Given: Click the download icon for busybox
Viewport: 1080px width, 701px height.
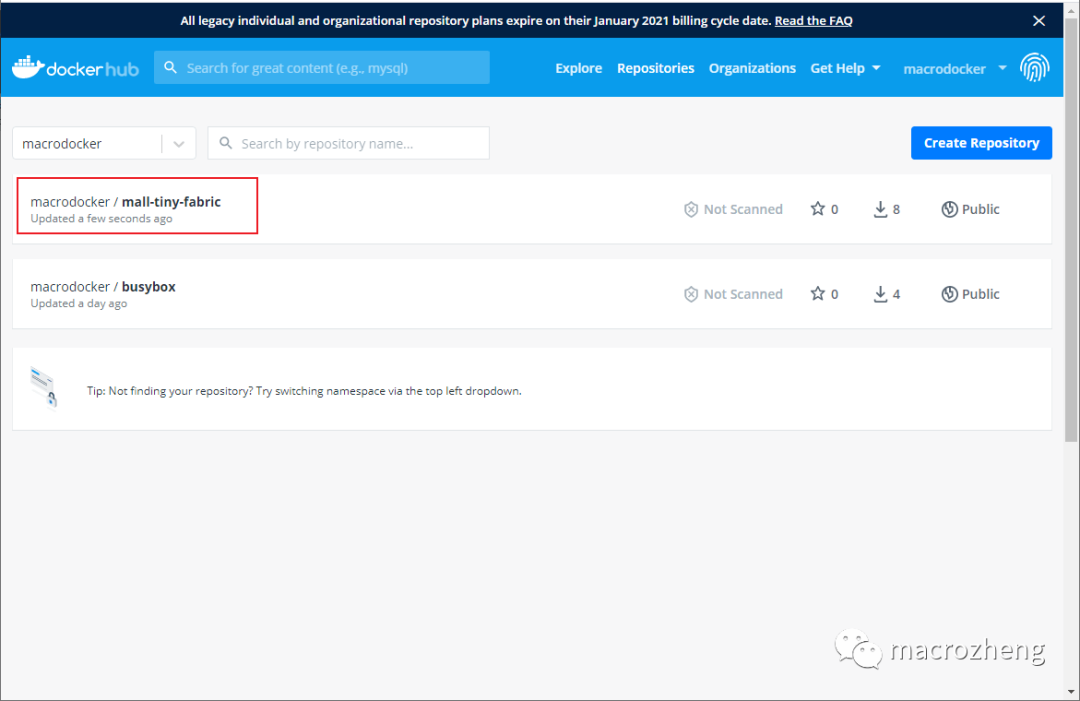Looking at the screenshot, I should [x=880, y=294].
